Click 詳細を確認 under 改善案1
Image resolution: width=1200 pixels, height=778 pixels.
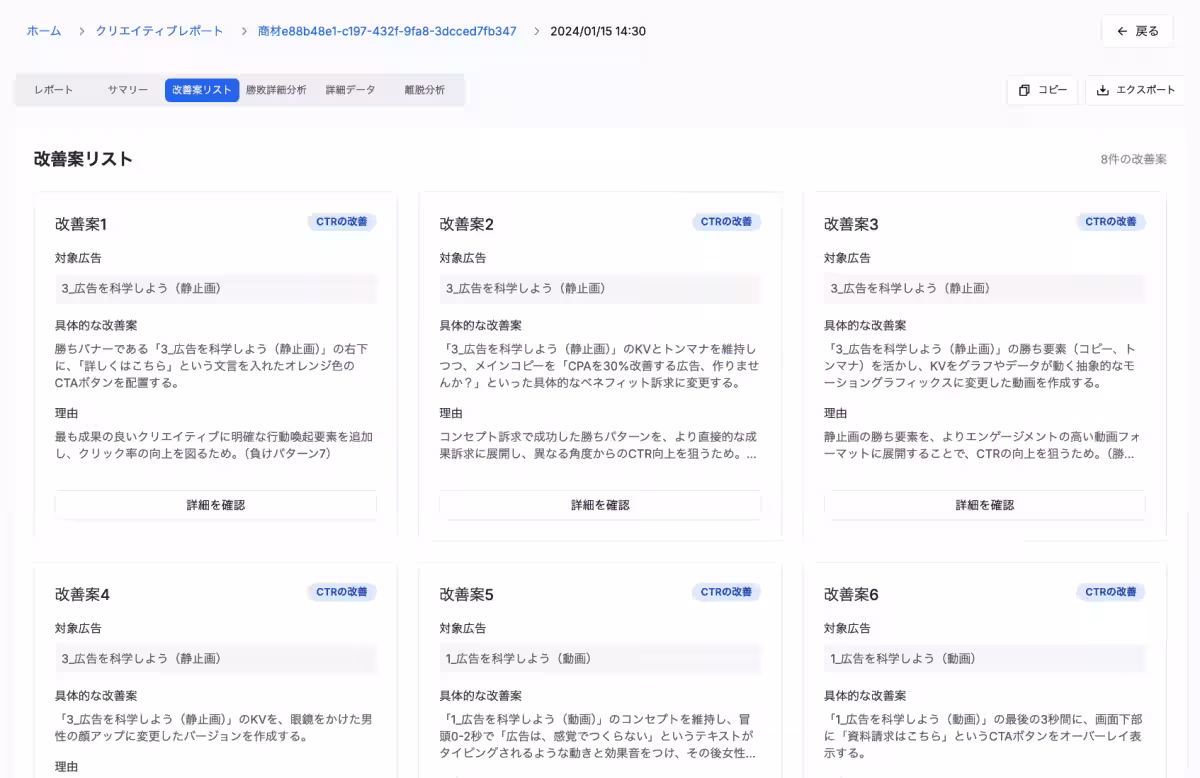(215, 505)
